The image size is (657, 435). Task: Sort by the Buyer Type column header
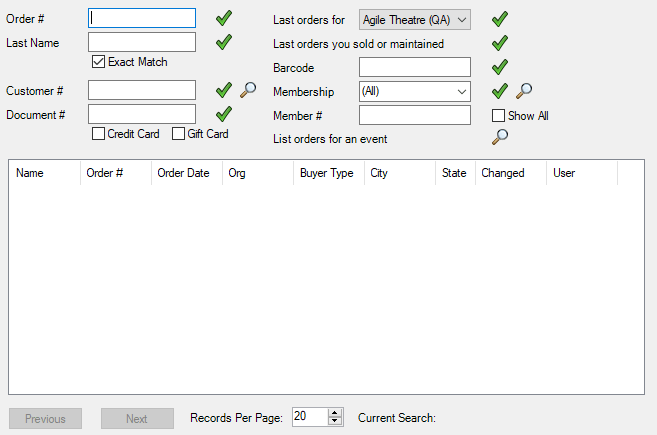[x=329, y=173]
